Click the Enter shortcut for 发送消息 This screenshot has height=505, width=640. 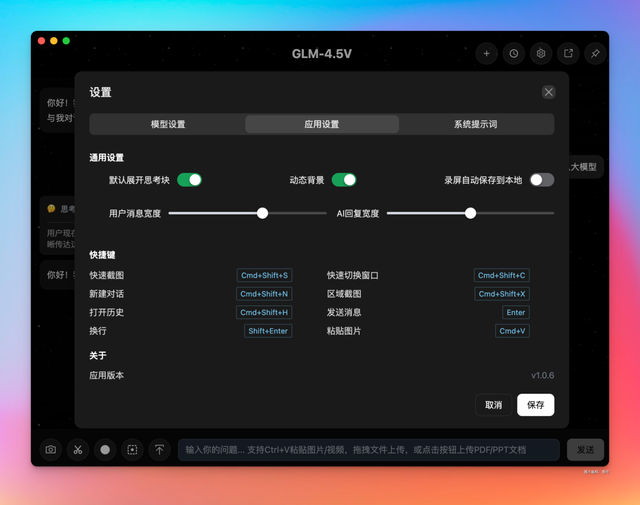tap(516, 312)
